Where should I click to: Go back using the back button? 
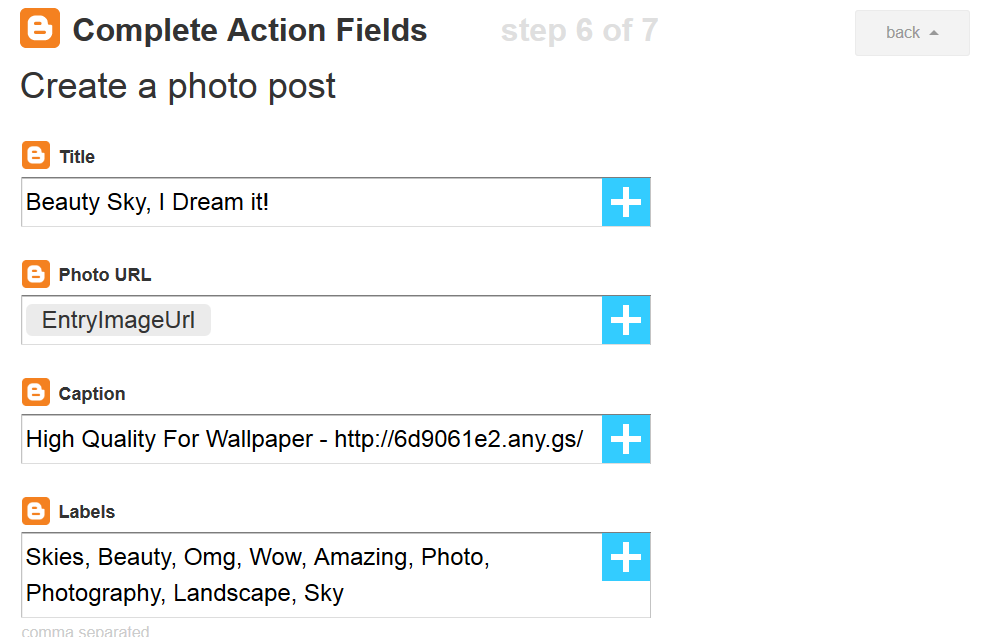(912, 33)
